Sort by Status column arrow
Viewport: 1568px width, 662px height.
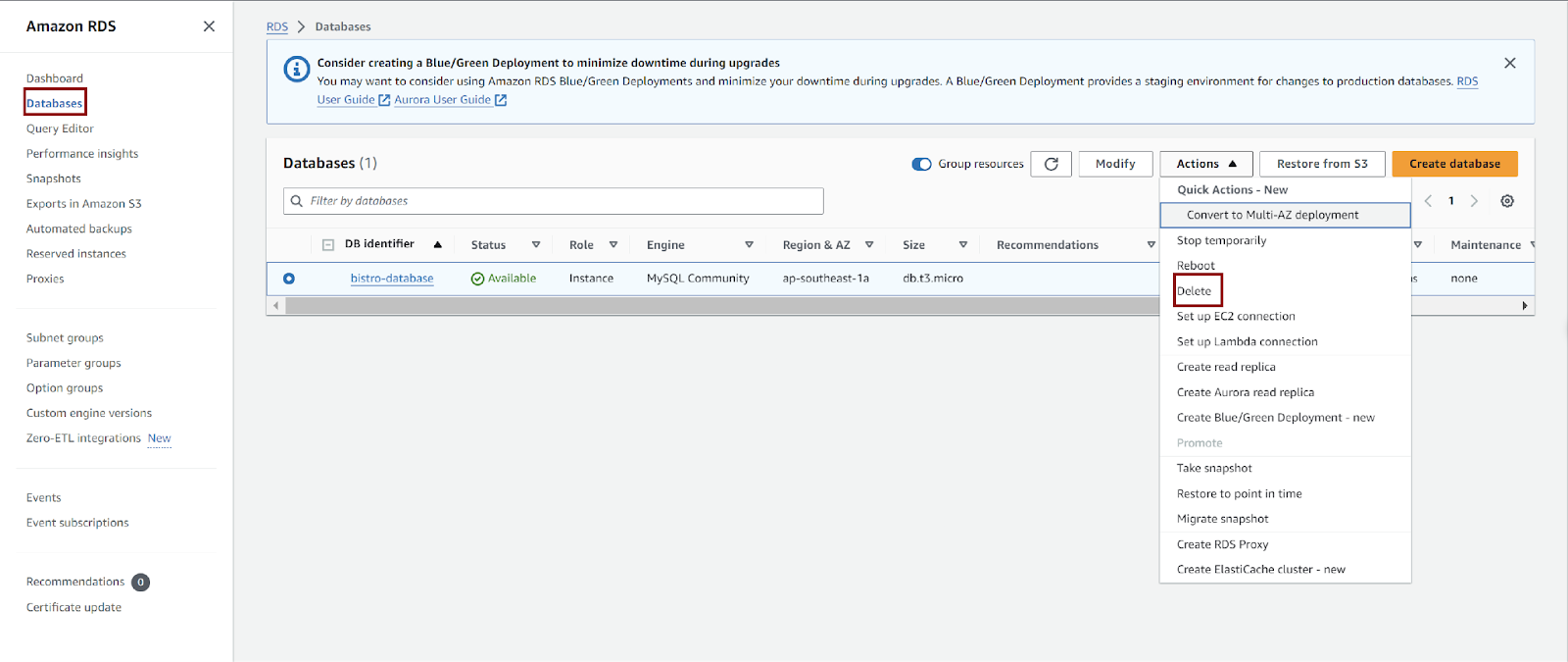536,245
